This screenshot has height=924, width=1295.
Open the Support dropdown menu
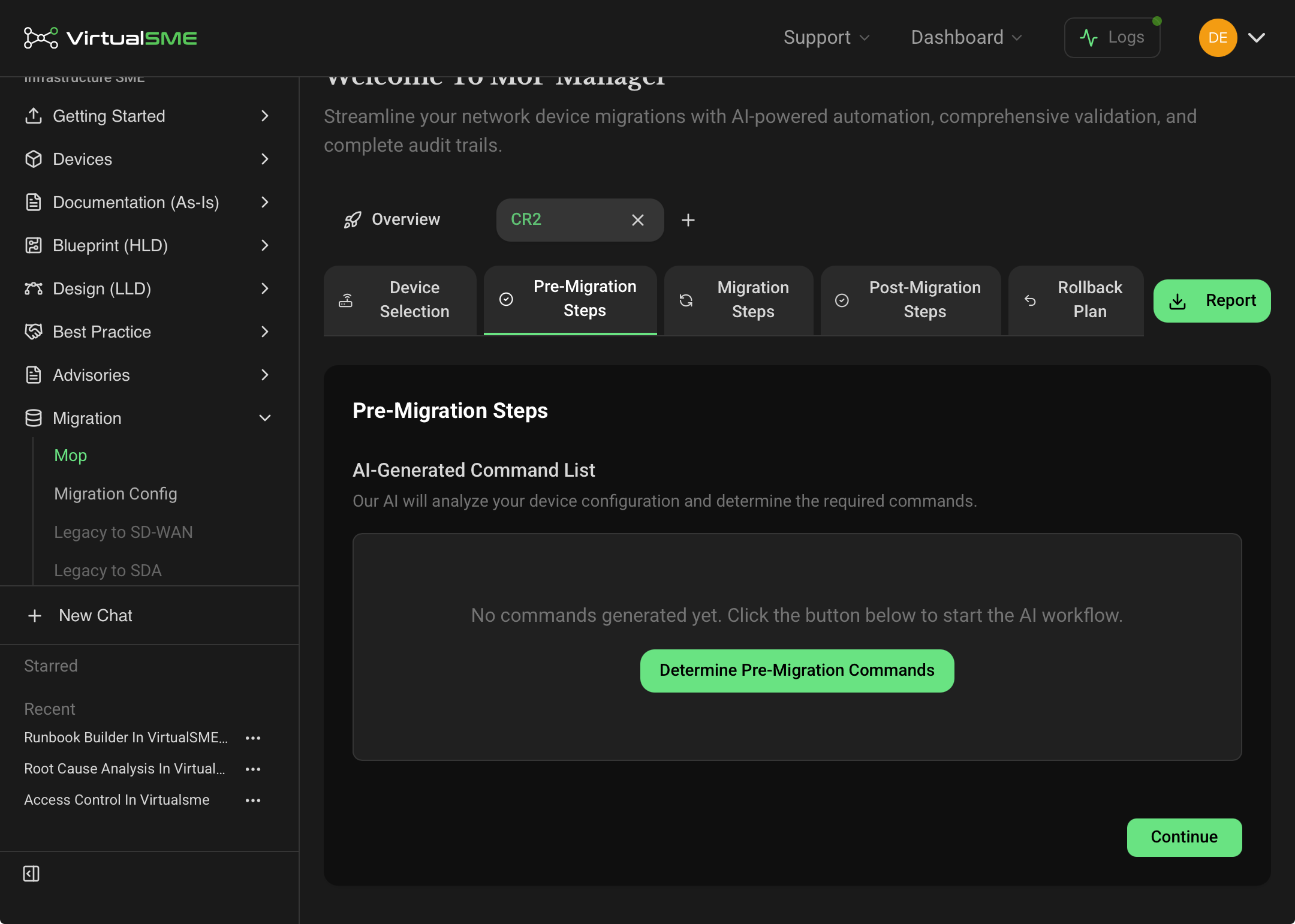coord(826,38)
